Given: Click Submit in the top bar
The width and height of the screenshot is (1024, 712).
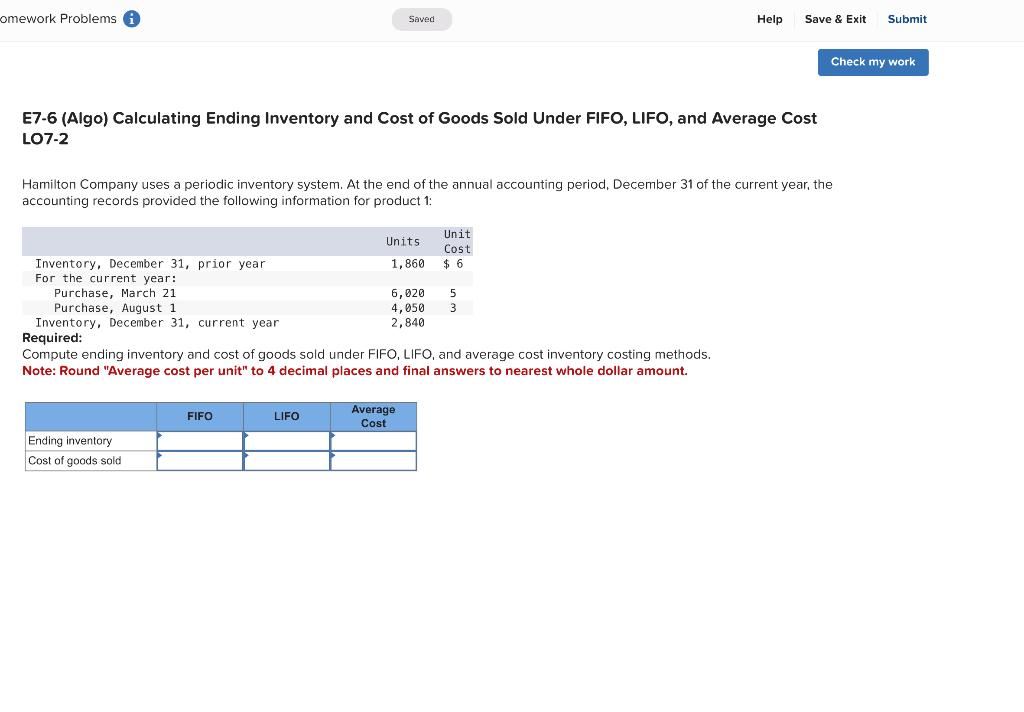Looking at the screenshot, I should click(906, 19).
